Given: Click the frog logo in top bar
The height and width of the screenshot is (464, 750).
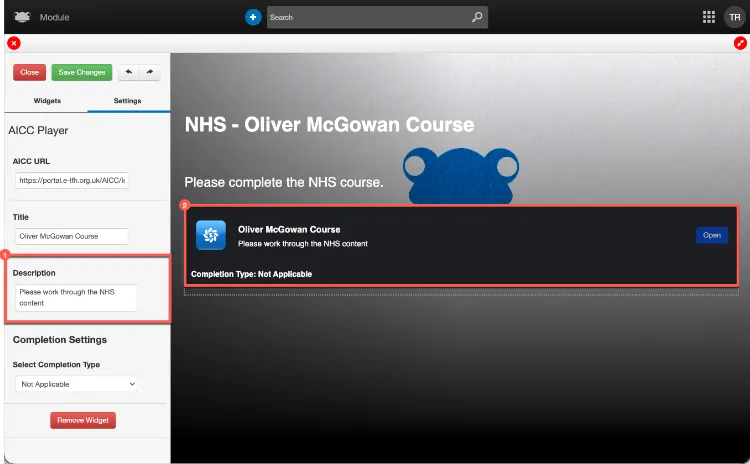Looking at the screenshot, I should coord(22,17).
